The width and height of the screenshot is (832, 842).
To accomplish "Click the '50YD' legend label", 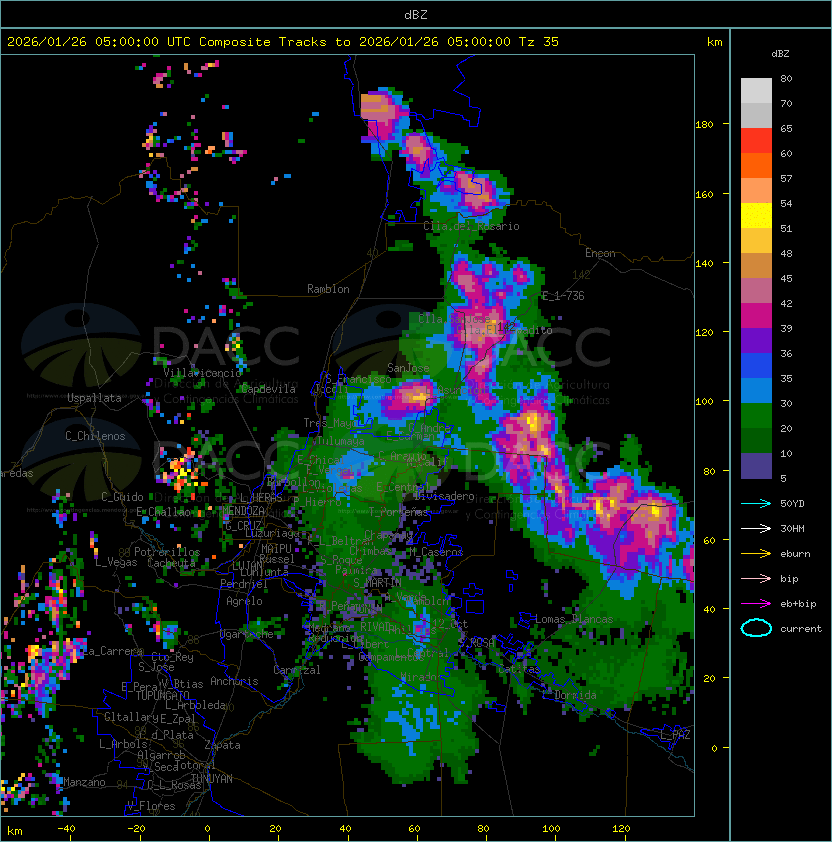I will click(x=792, y=503).
